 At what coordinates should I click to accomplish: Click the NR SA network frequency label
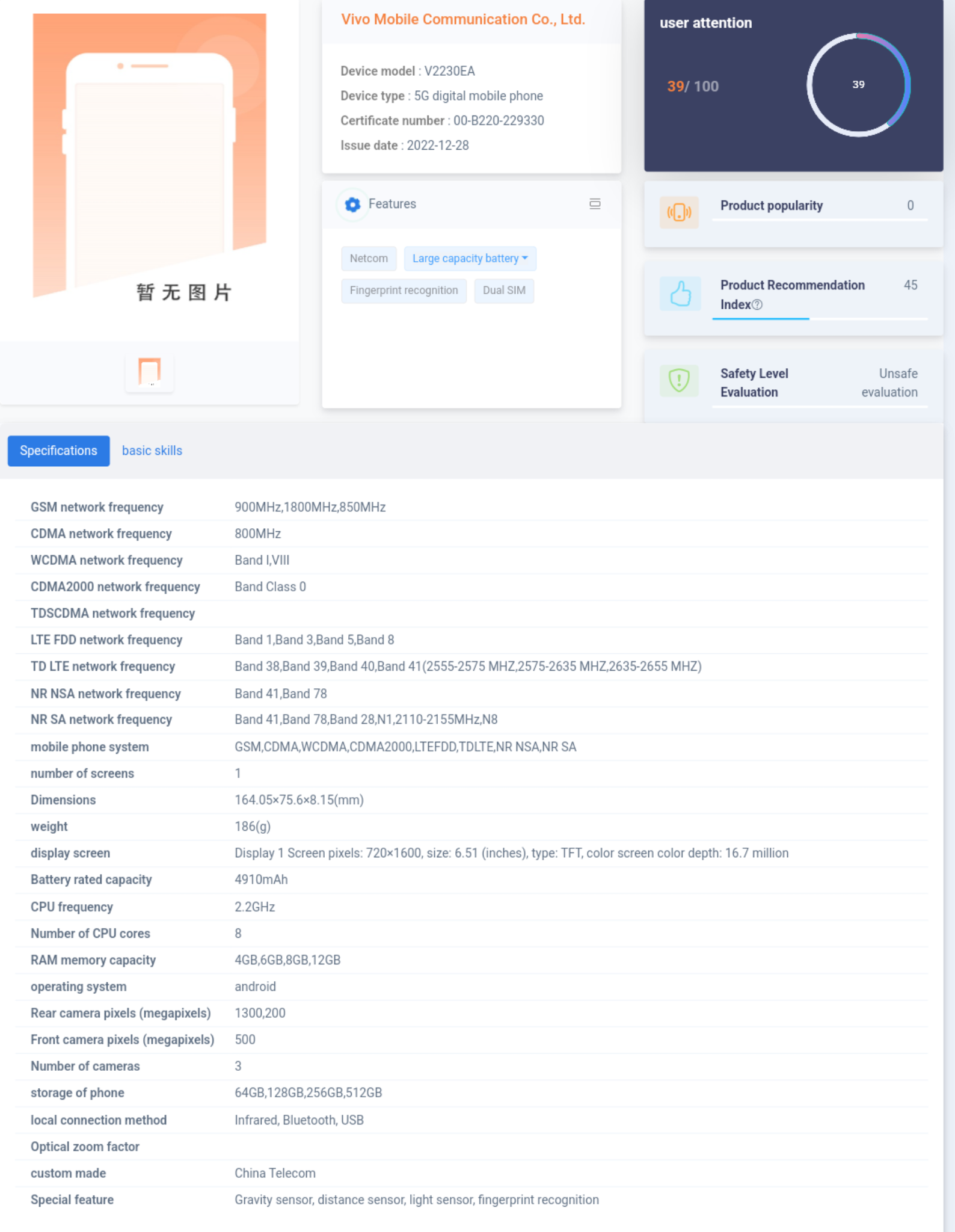click(x=101, y=719)
